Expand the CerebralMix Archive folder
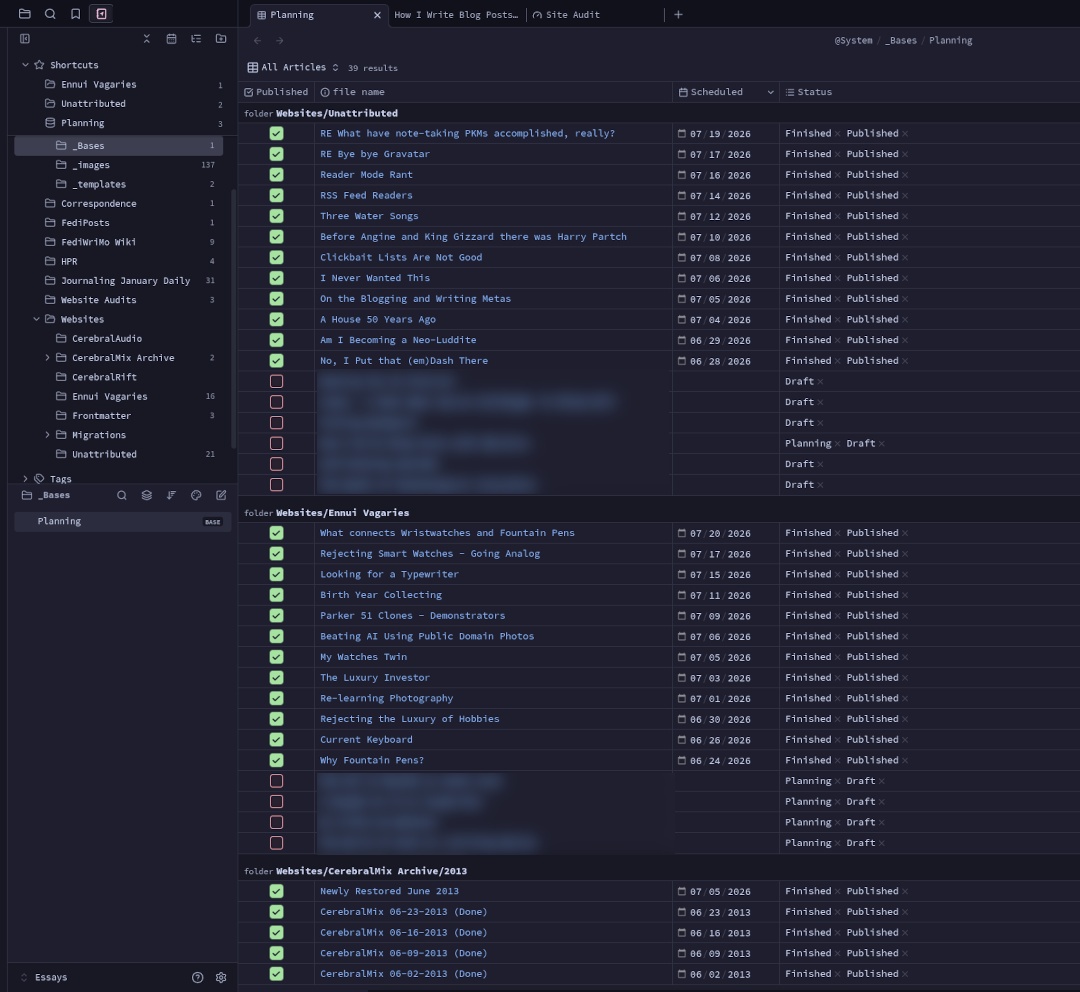Viewport: 1080px width, 992px height. 48,358
